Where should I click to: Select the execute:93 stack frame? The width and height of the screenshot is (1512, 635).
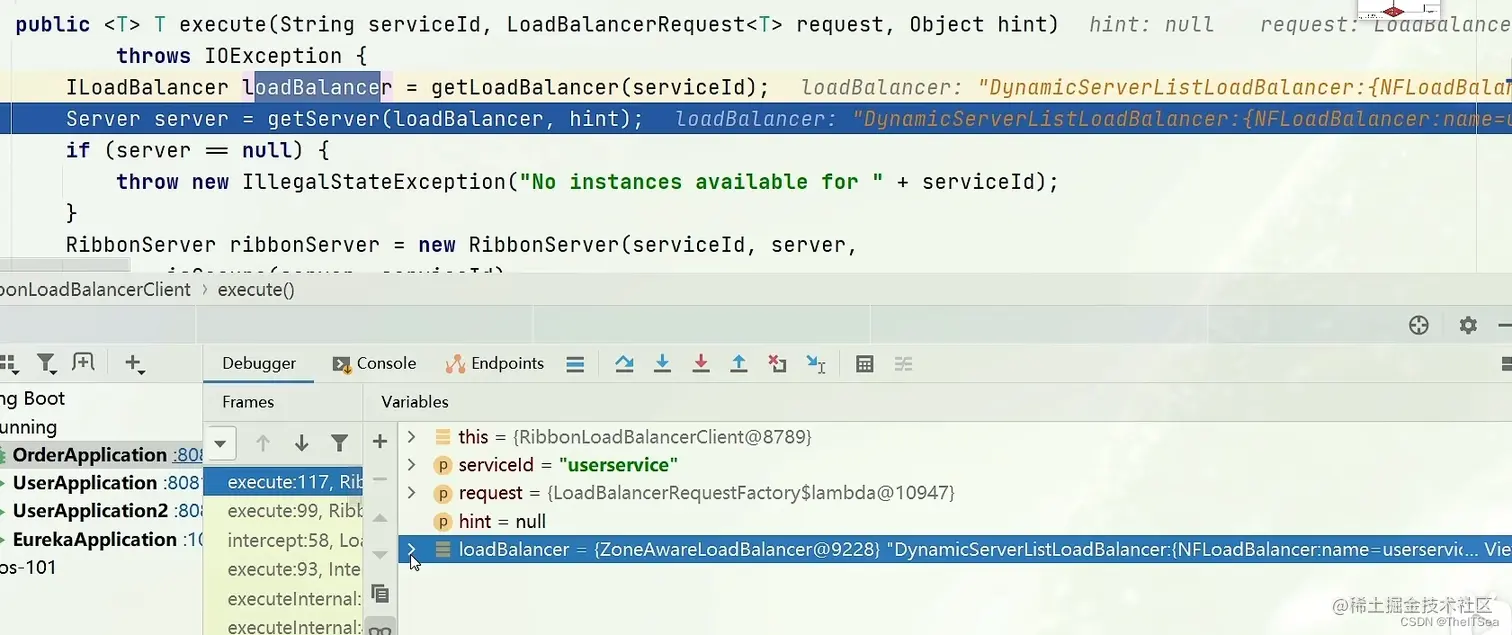point(283,569)
